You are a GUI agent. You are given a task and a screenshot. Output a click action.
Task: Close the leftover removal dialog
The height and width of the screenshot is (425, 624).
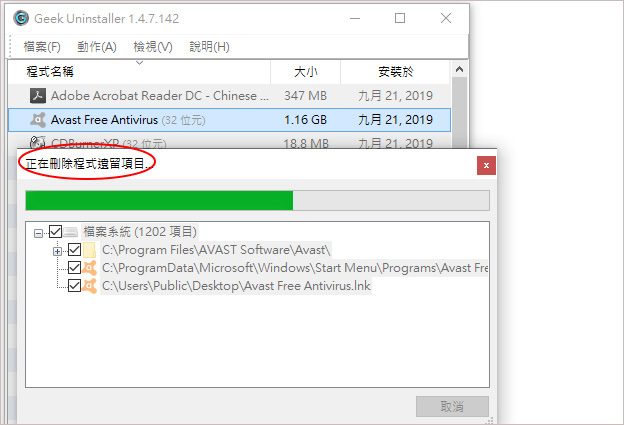click(x=486, y=166)
